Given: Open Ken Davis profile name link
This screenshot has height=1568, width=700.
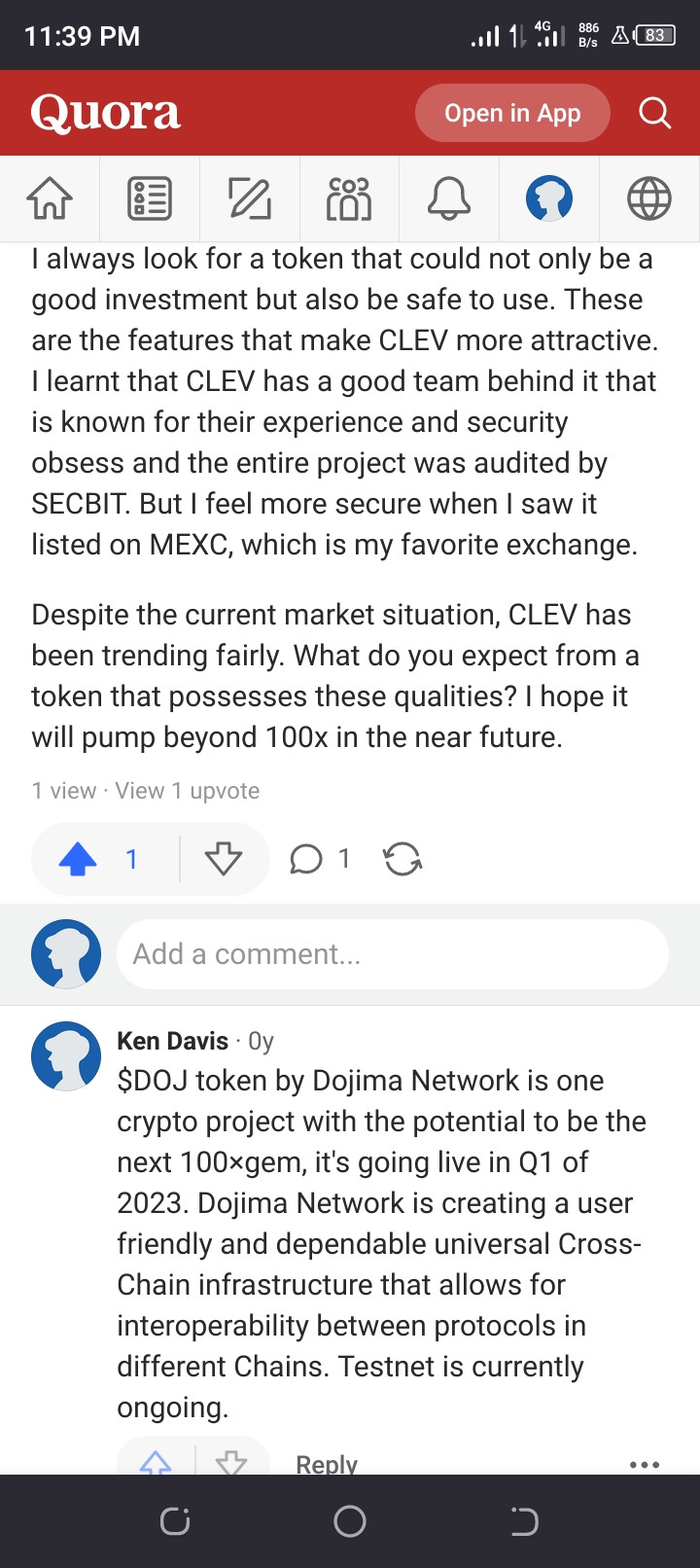Looking at the screenshot, I should click(x=172, y=1041).
